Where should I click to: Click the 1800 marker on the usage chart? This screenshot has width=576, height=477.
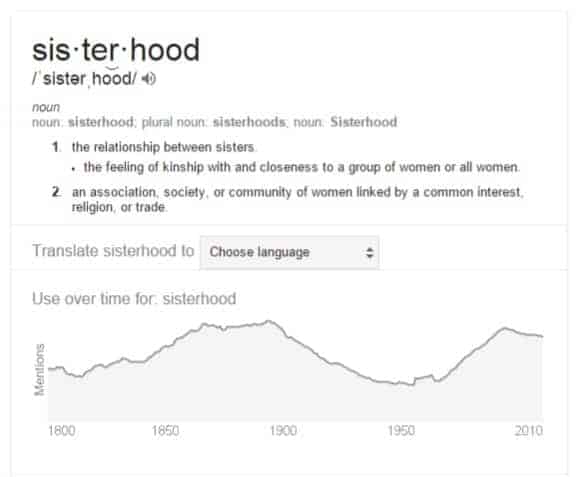point(62,431)
